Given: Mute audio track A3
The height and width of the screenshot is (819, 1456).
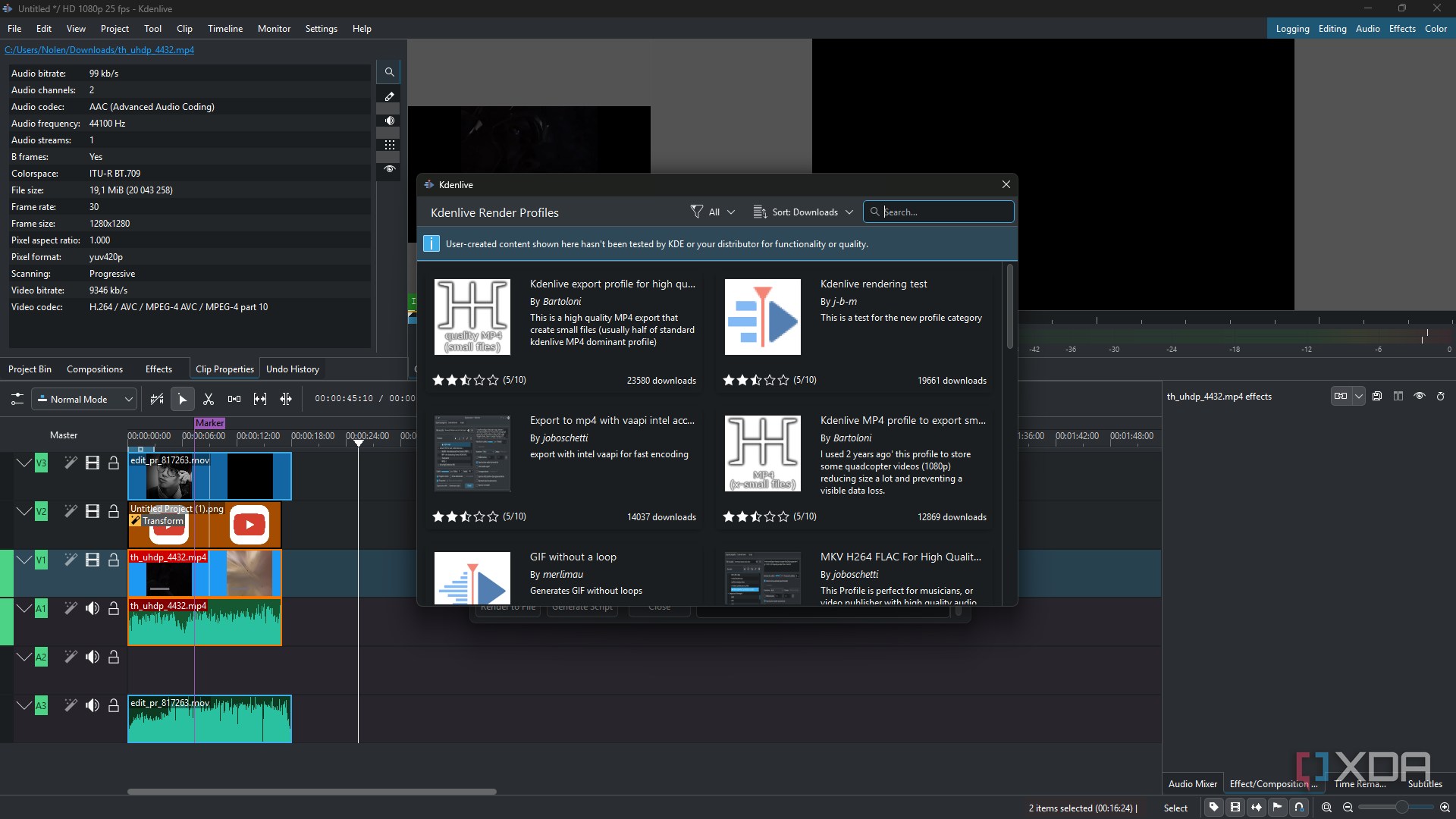Looking at the screenshot, I should click(x=93, y=705).
